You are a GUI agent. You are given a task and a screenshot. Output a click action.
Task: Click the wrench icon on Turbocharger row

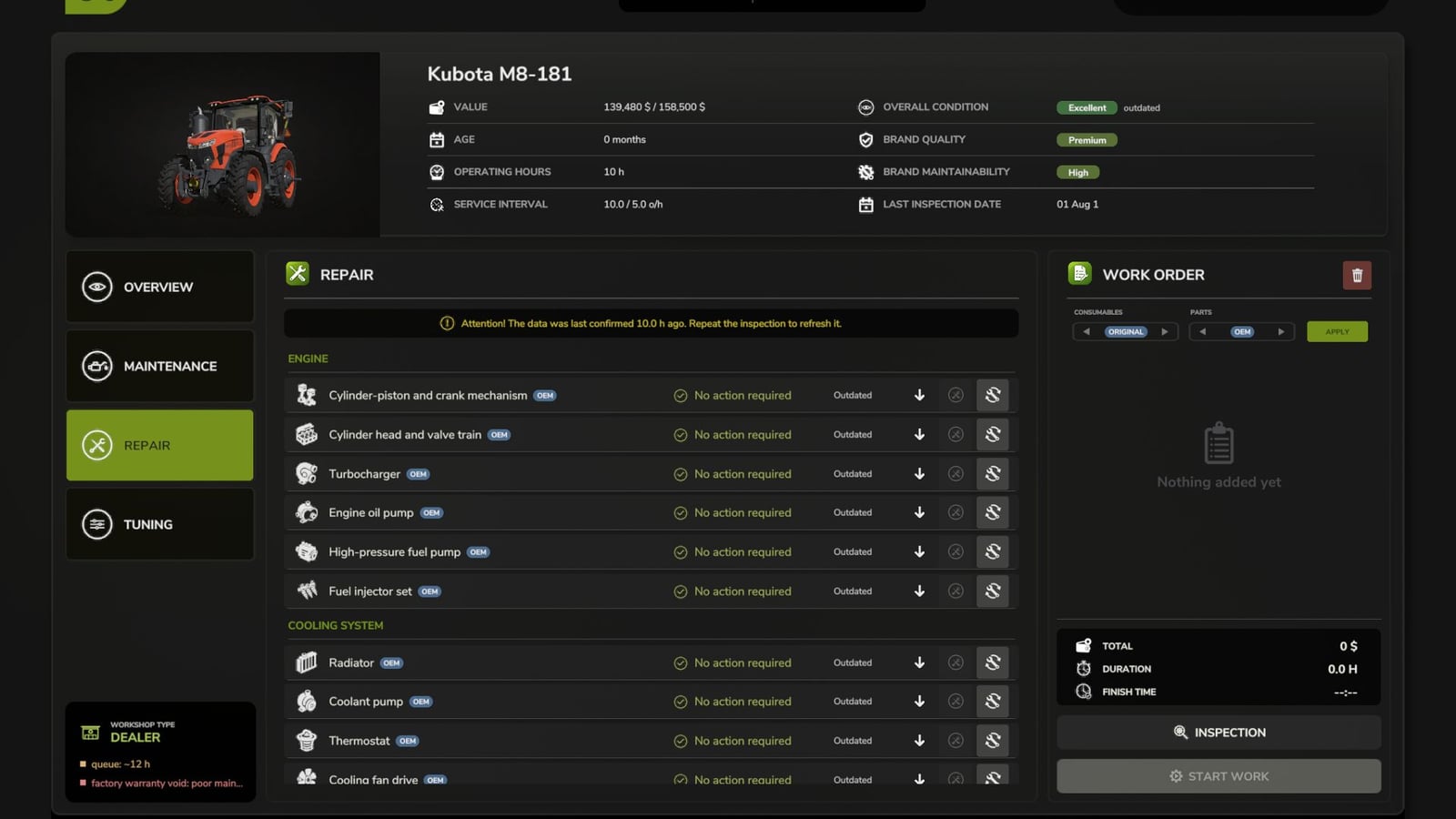[993, 474]
